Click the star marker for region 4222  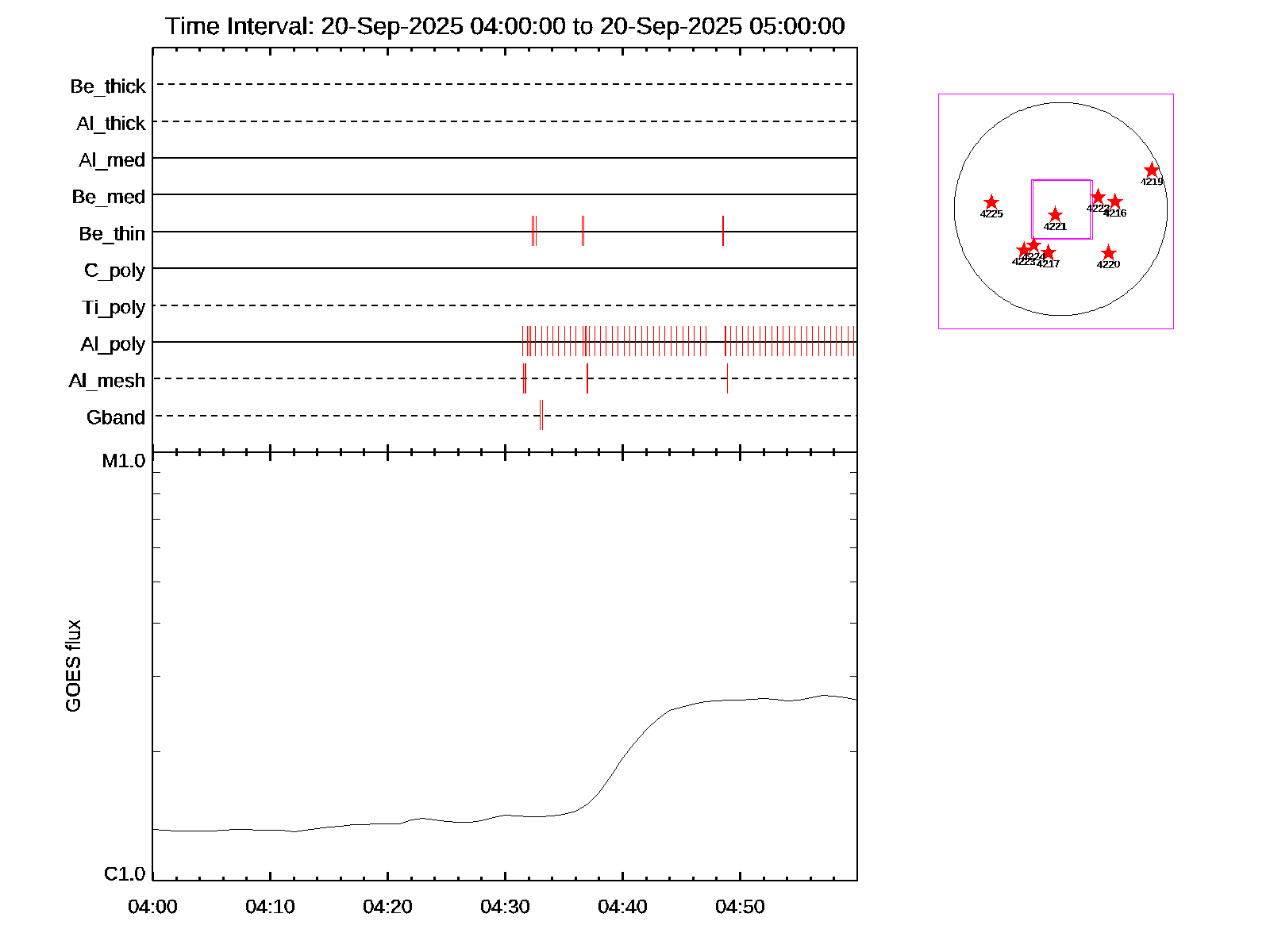1098,197
